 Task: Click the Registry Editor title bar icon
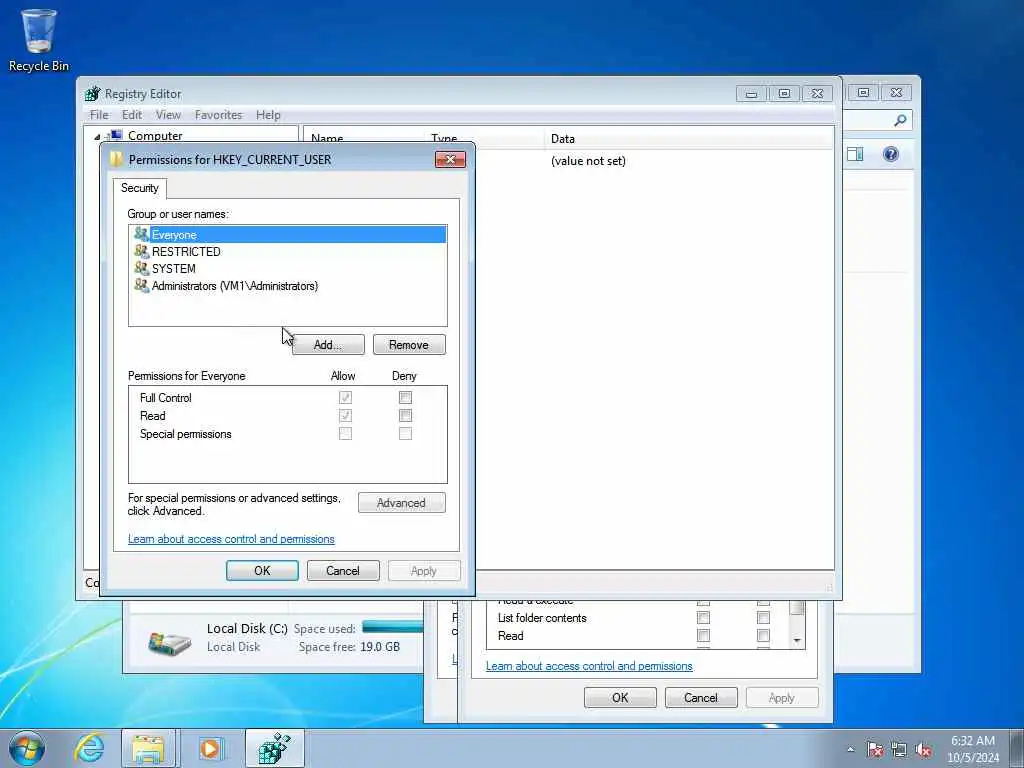(93, 93)
